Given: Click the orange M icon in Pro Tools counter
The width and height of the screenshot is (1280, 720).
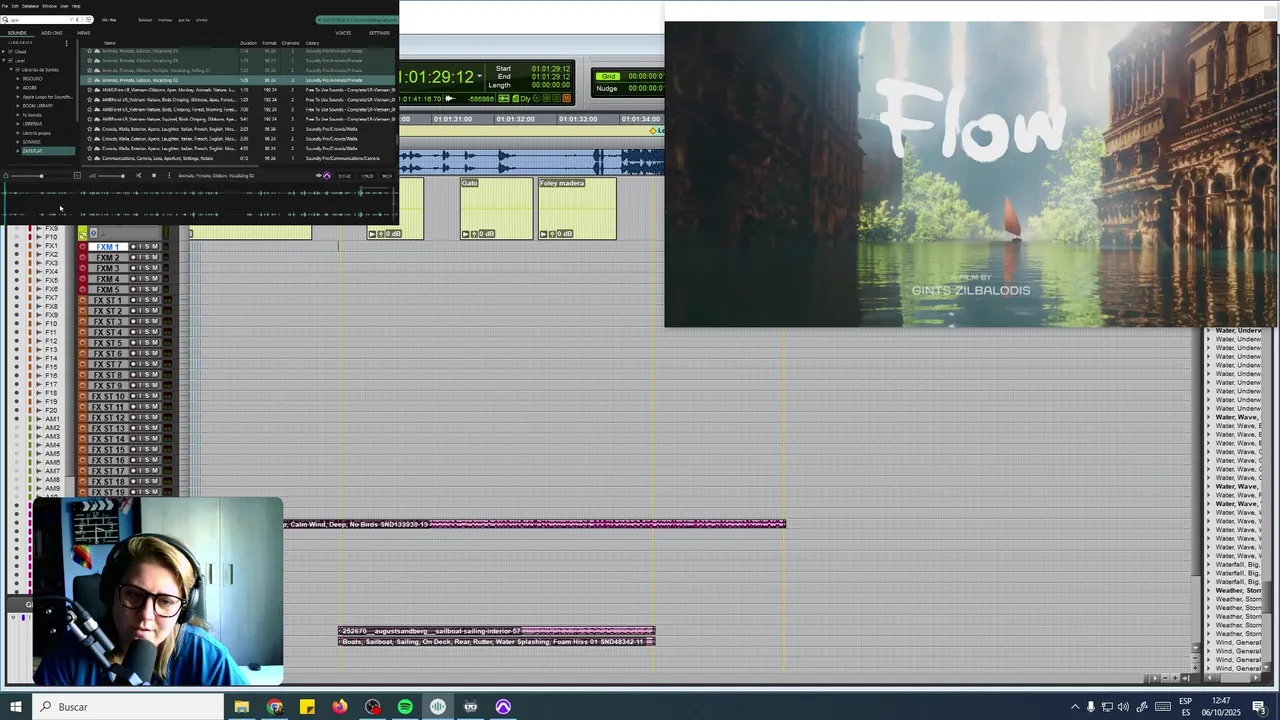Looking at the screenshot, I should (x=566, y=98).
